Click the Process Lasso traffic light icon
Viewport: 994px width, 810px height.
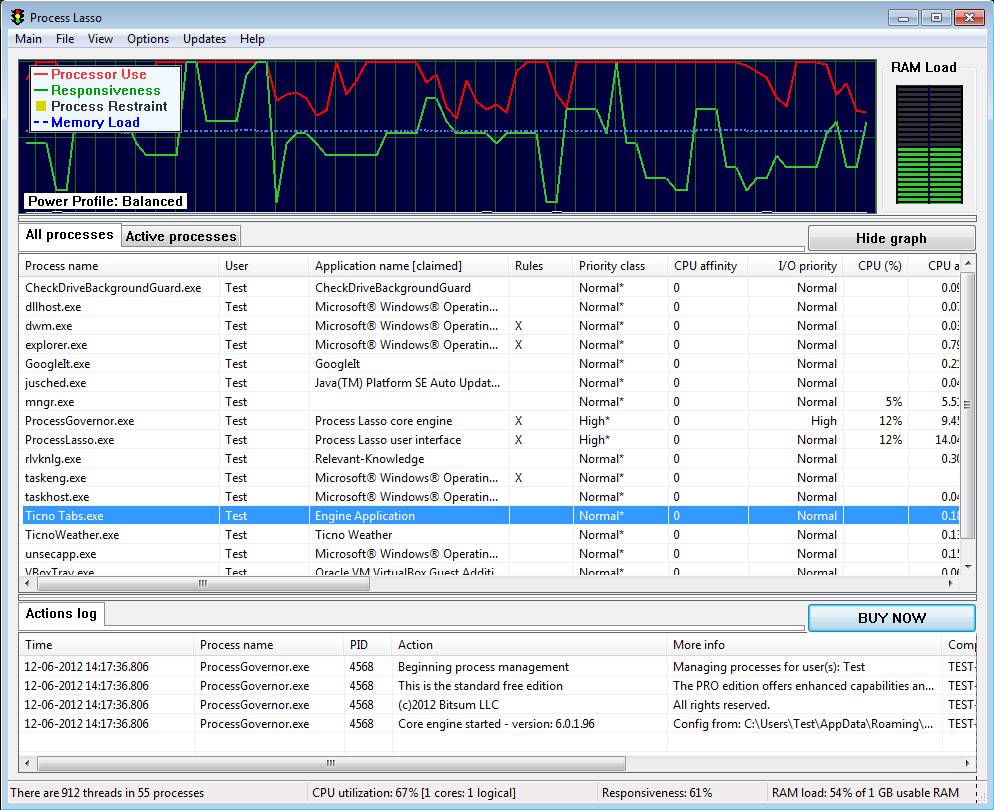(x=17, y=17)
